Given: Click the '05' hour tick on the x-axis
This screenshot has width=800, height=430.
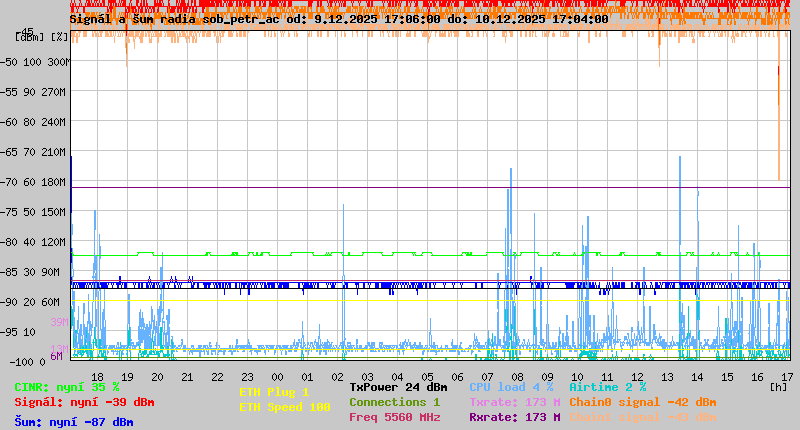Looking at the screenshot, I should point(428,377).
